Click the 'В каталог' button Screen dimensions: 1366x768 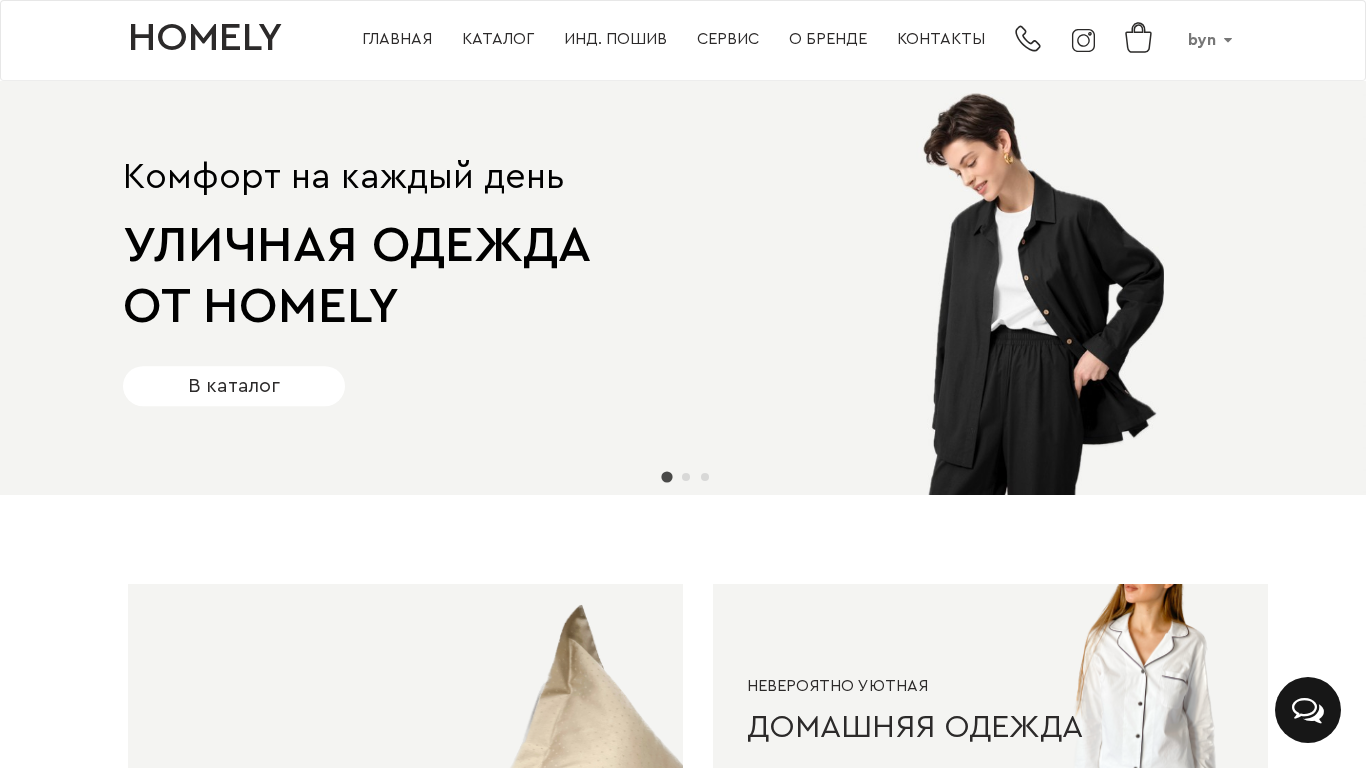(234, 386)
